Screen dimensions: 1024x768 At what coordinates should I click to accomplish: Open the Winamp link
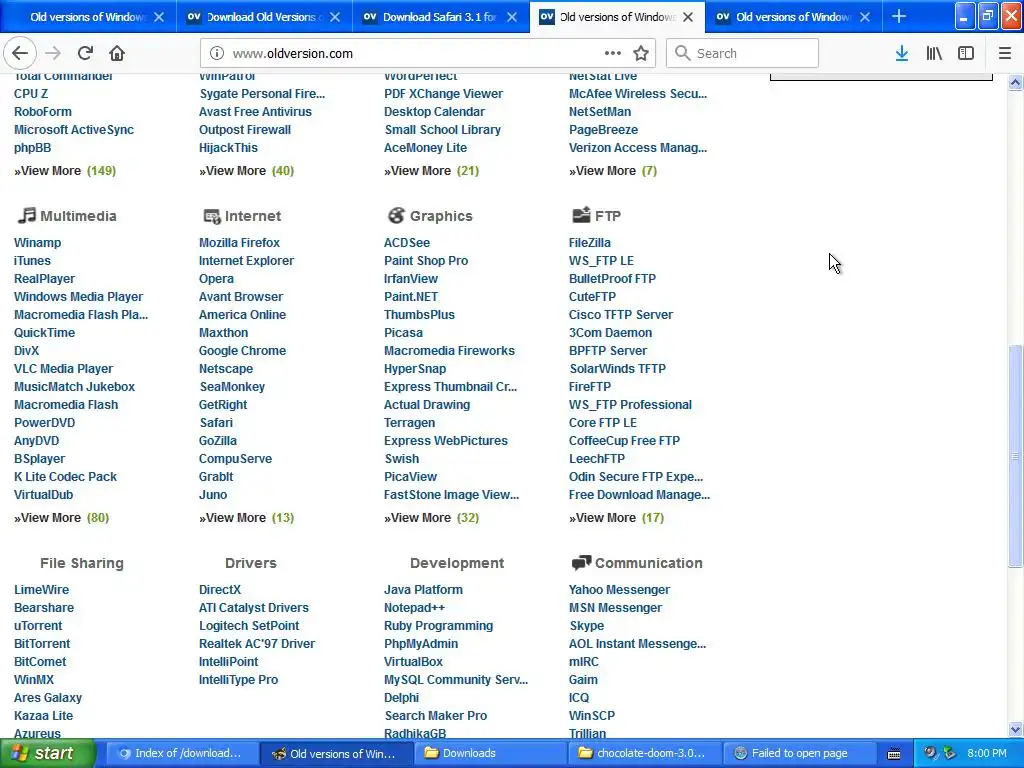pos(37,243)
